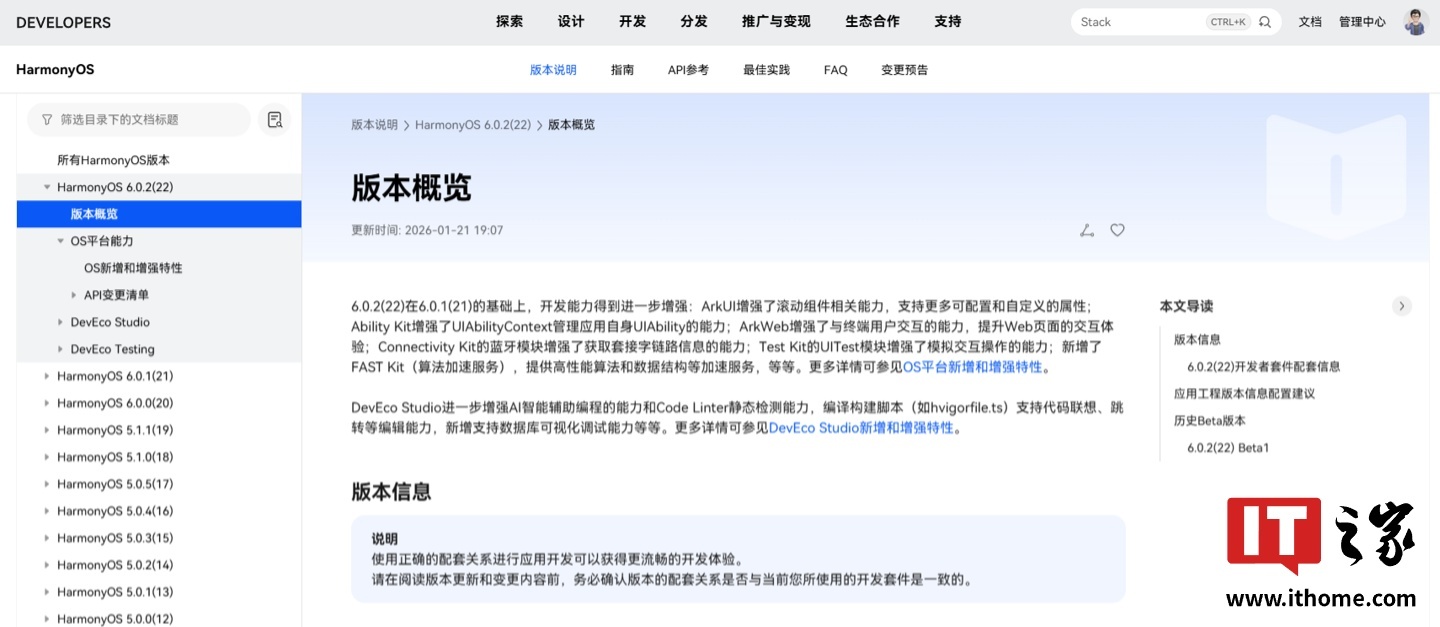Collapse the 本文导读 panel with the arrow button
Image resolution: width=1440 pixels, height=627 pixels.
(1402, 306)
